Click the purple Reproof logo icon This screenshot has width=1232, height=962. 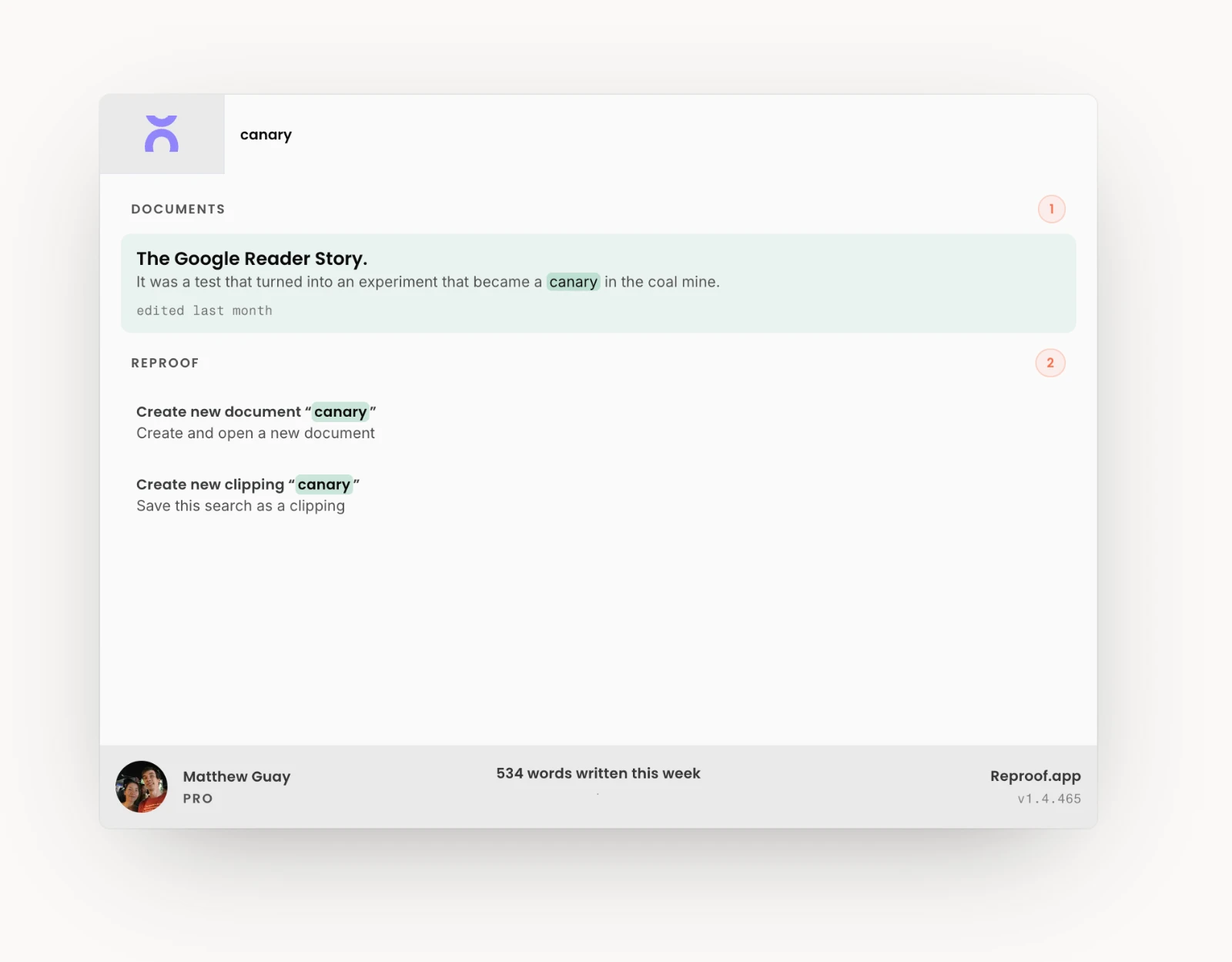[162, 134]
